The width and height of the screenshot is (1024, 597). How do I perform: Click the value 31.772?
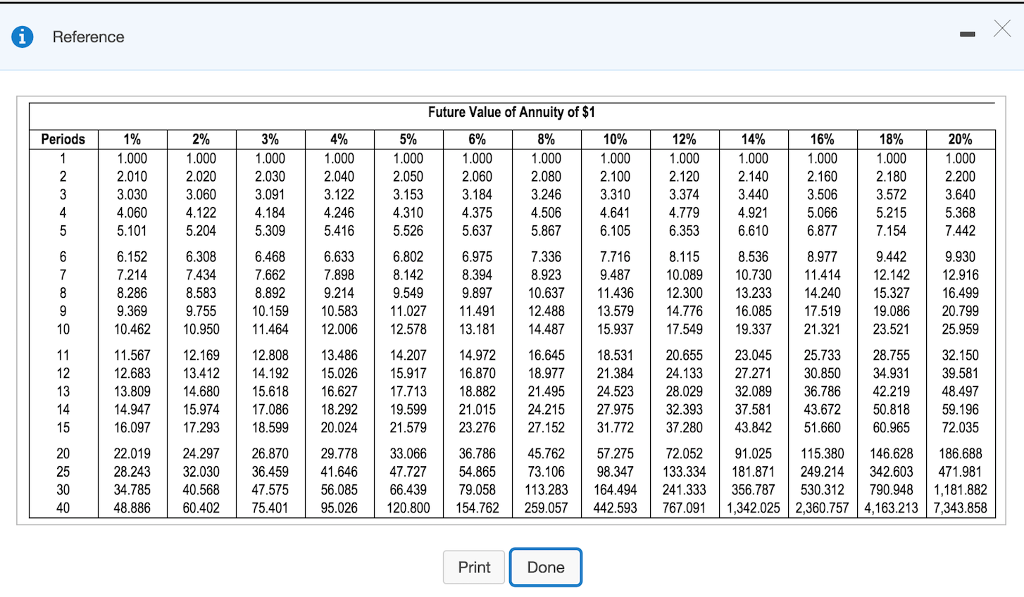615,427
